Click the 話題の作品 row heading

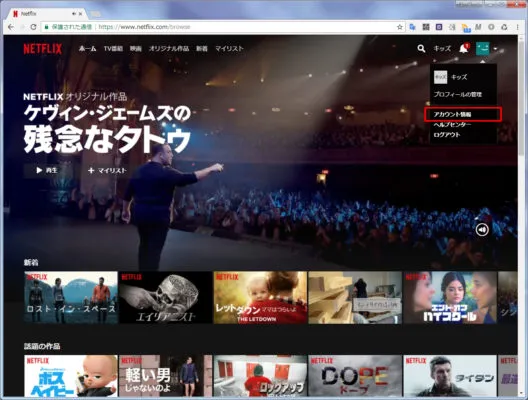42,346
